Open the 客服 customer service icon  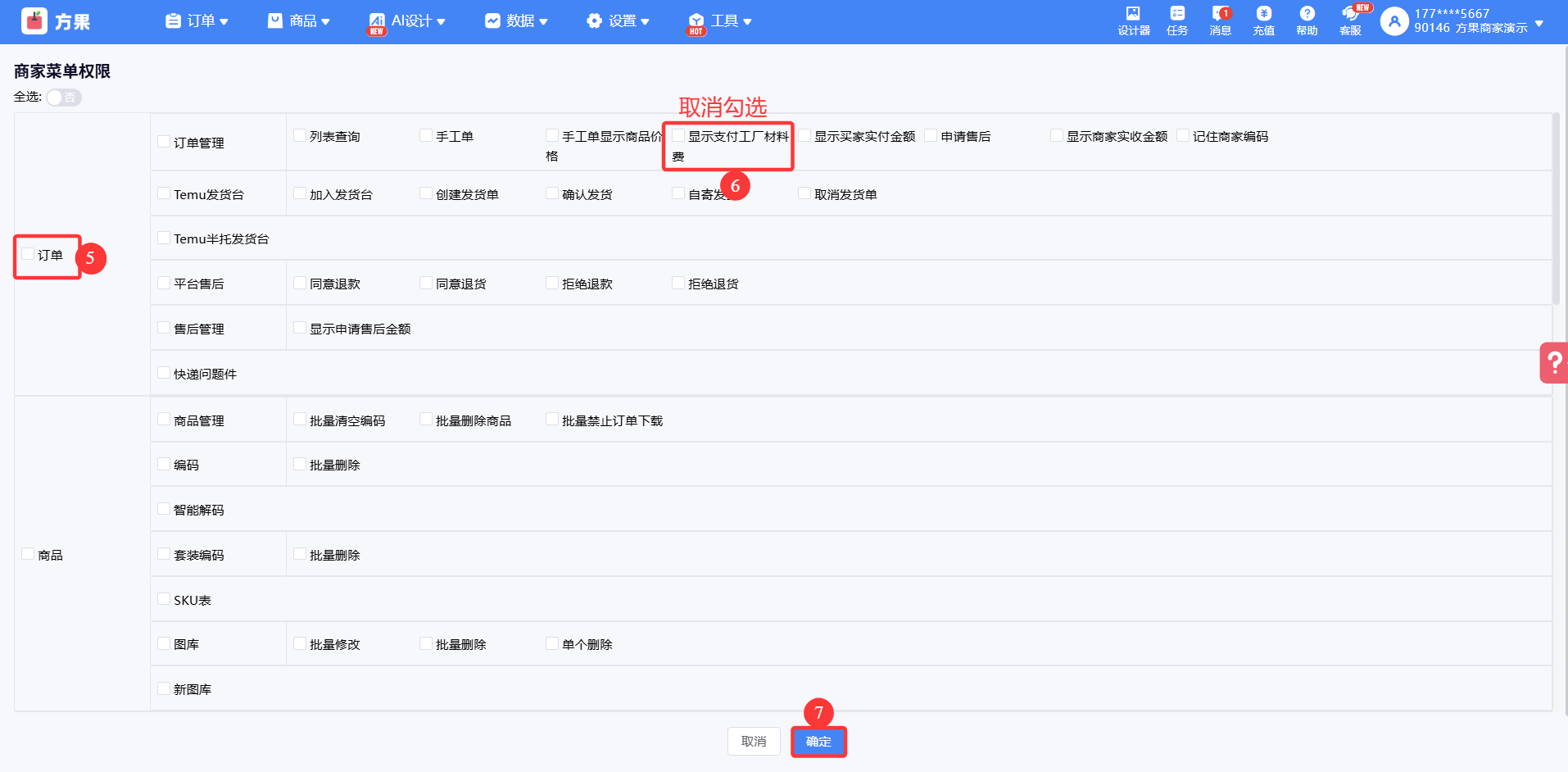tap(1350, 13)
